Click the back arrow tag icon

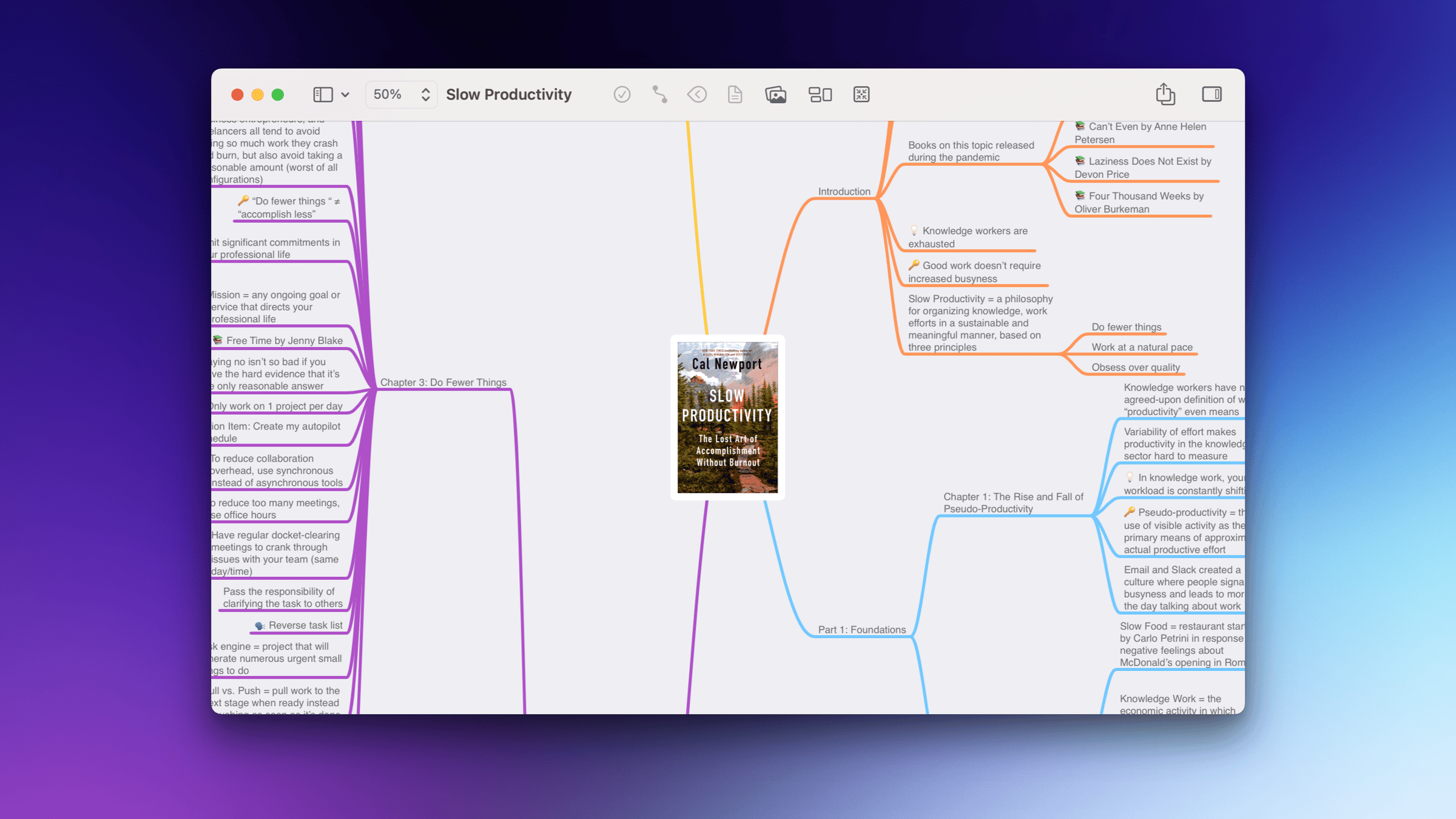pyautogui.click(x=697, y=95)
